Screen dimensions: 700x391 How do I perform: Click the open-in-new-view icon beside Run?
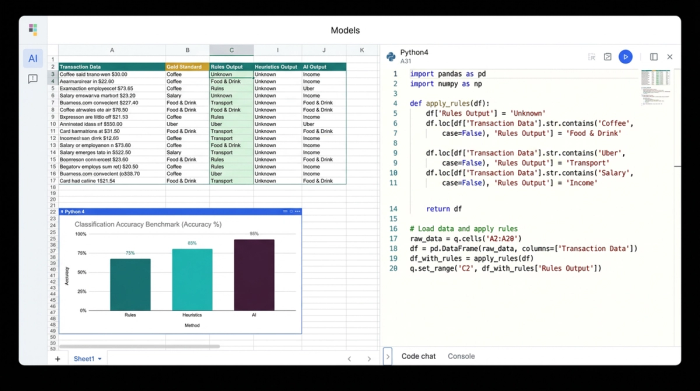[608, 57]
